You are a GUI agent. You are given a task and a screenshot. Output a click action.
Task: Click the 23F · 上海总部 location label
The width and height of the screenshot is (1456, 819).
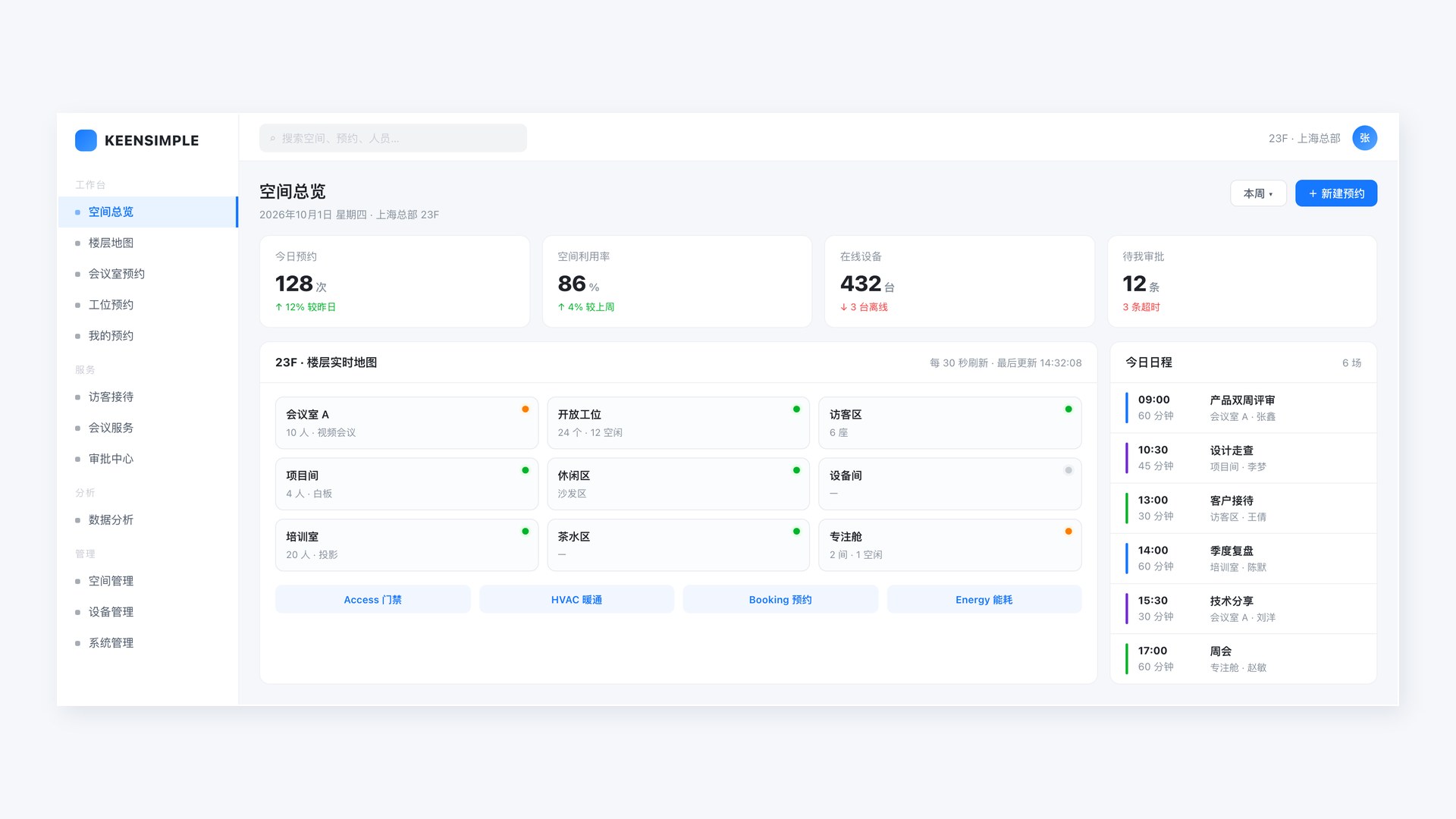coord(1304,138)
